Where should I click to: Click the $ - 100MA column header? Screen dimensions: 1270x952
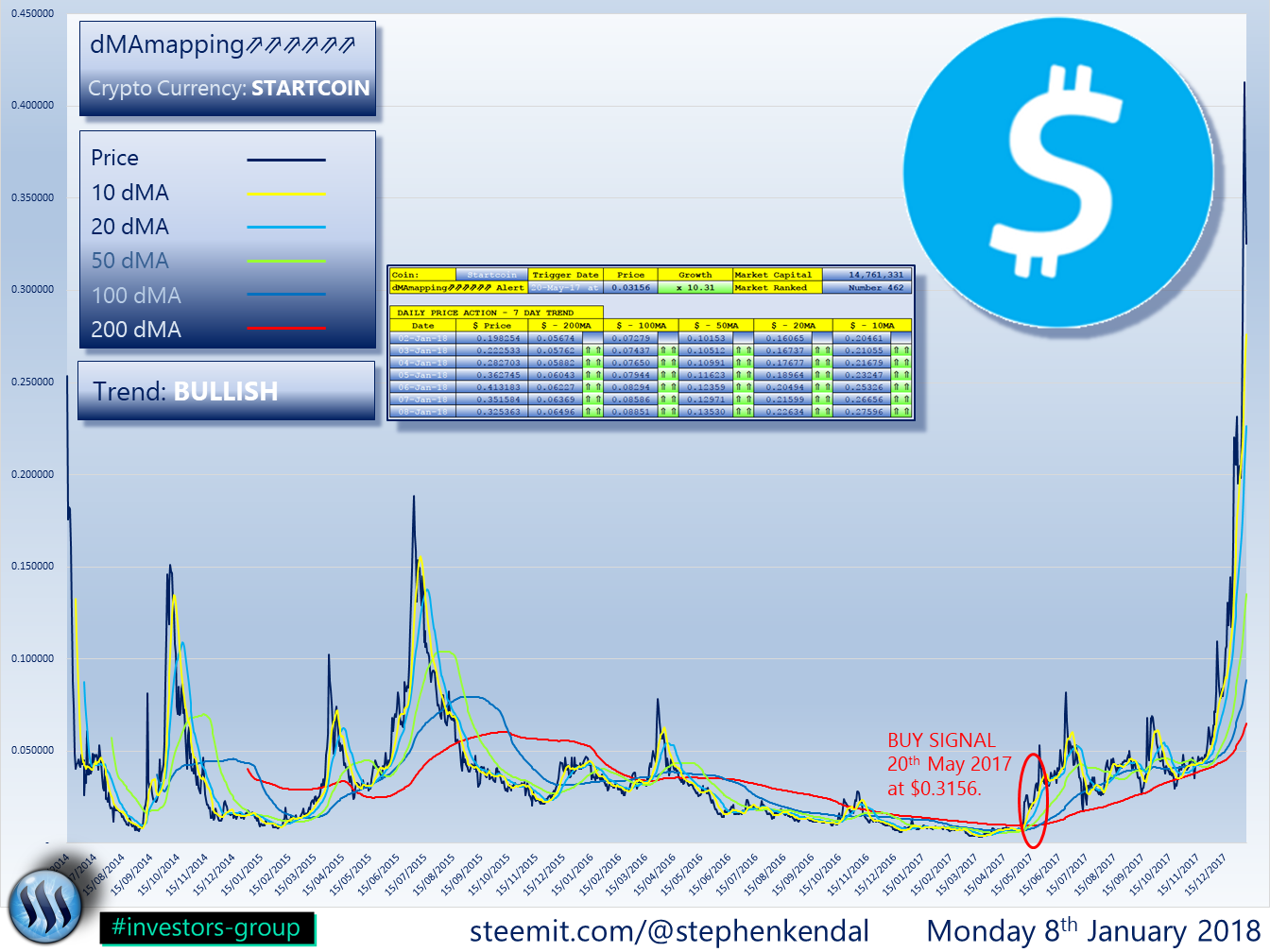click(x=641, y=325)
